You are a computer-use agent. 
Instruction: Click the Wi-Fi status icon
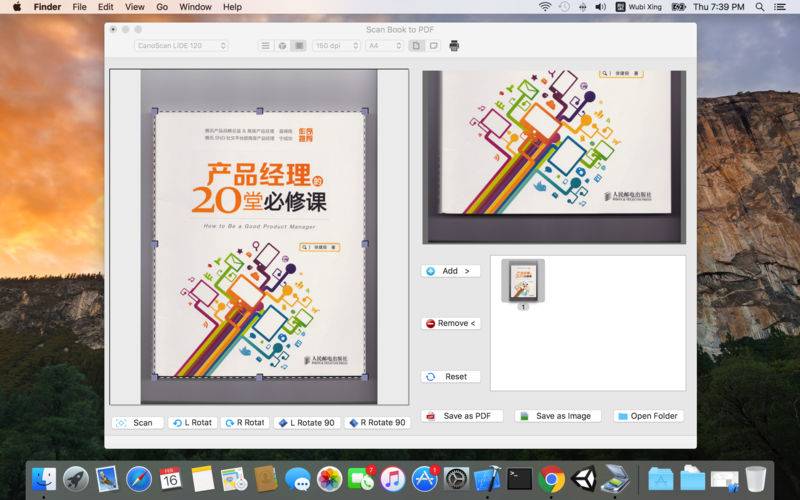coord(545,7)
